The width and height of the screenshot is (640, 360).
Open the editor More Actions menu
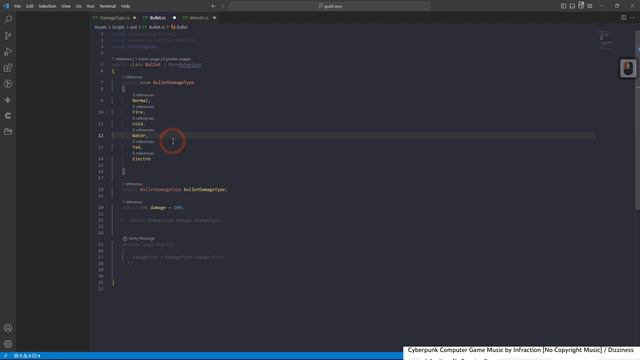click(x=632, y=18)
